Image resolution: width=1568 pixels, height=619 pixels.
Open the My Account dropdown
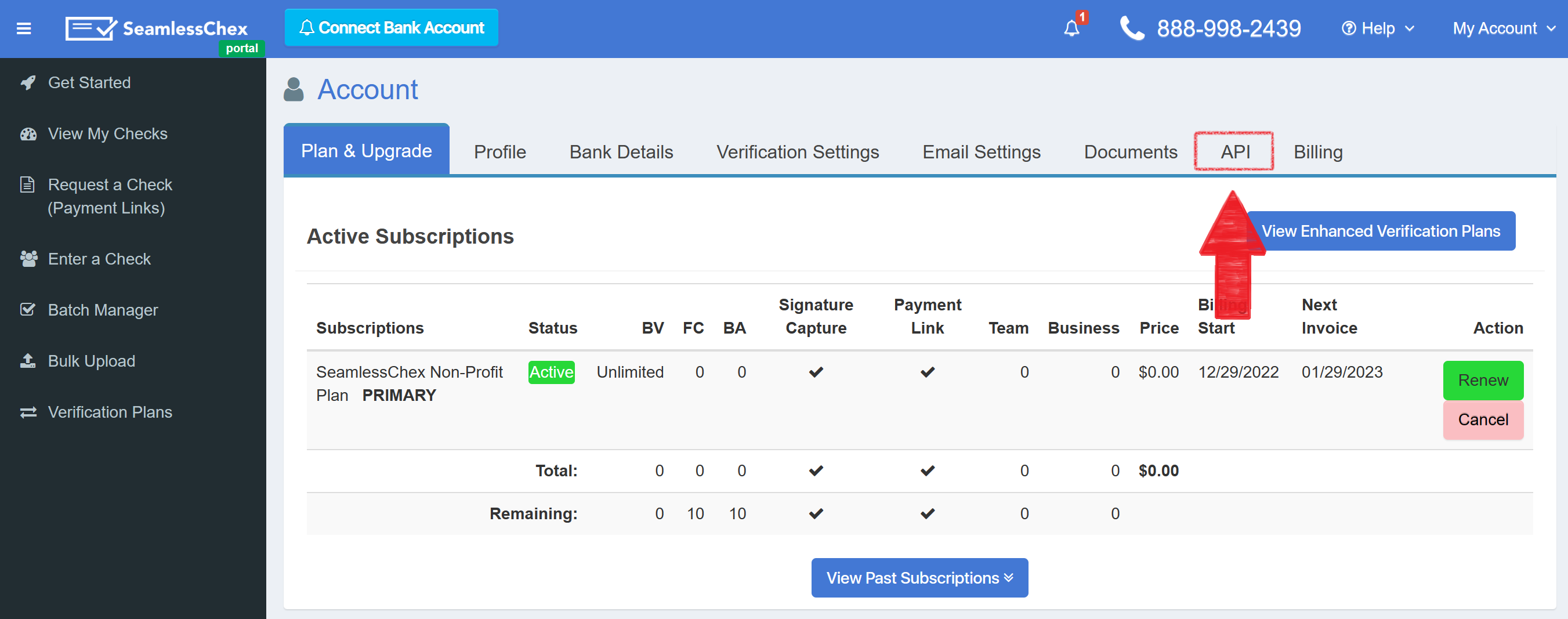(1504, 28)
